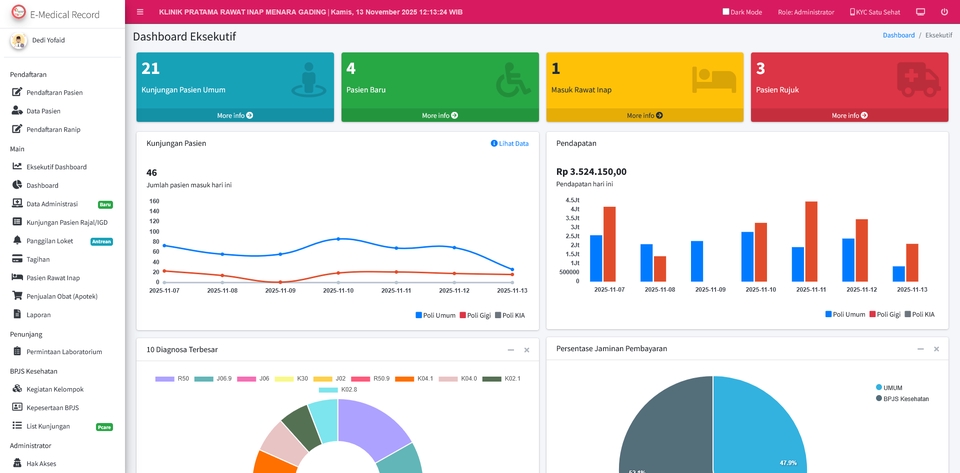Click the Kunjungan Pasien Rajal/IGD list icon

[x=17, y=222]
